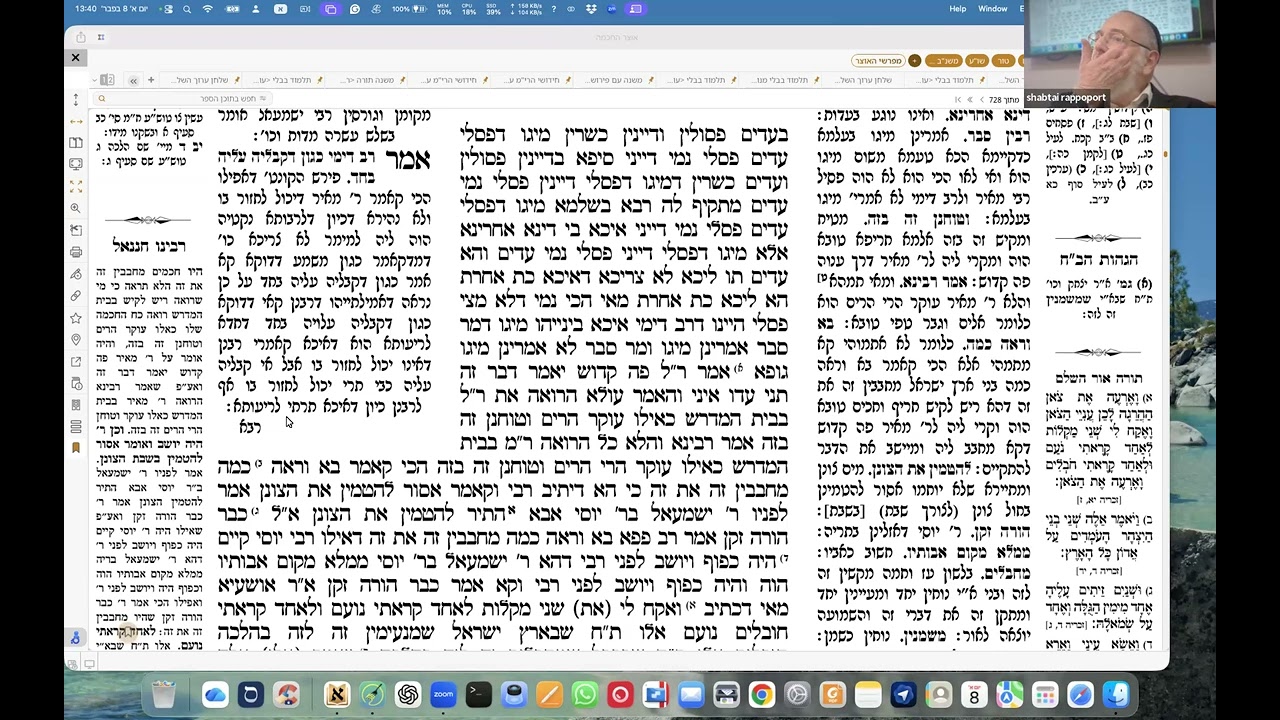Click the link icon in left sidebar
1280x720 pixels.
pyautogui.click(x=75, y=296)
